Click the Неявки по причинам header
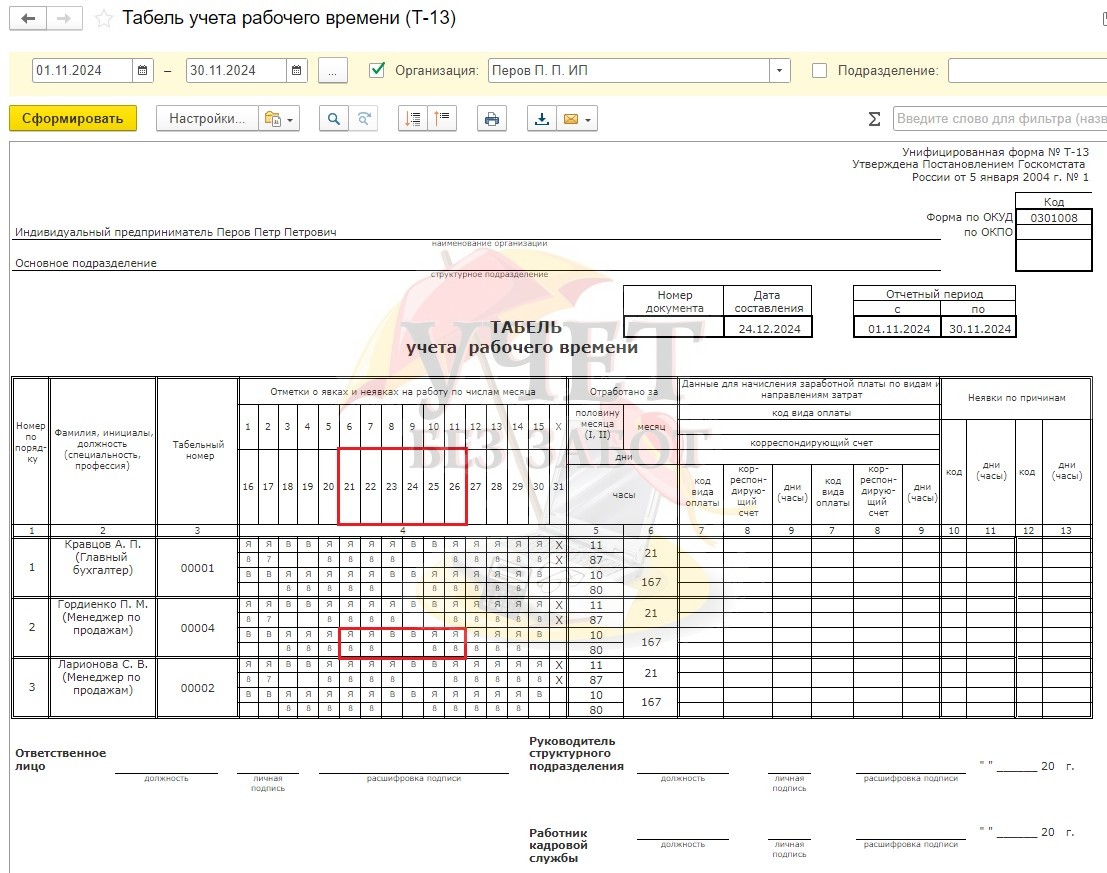 [x=1017, y=398]
